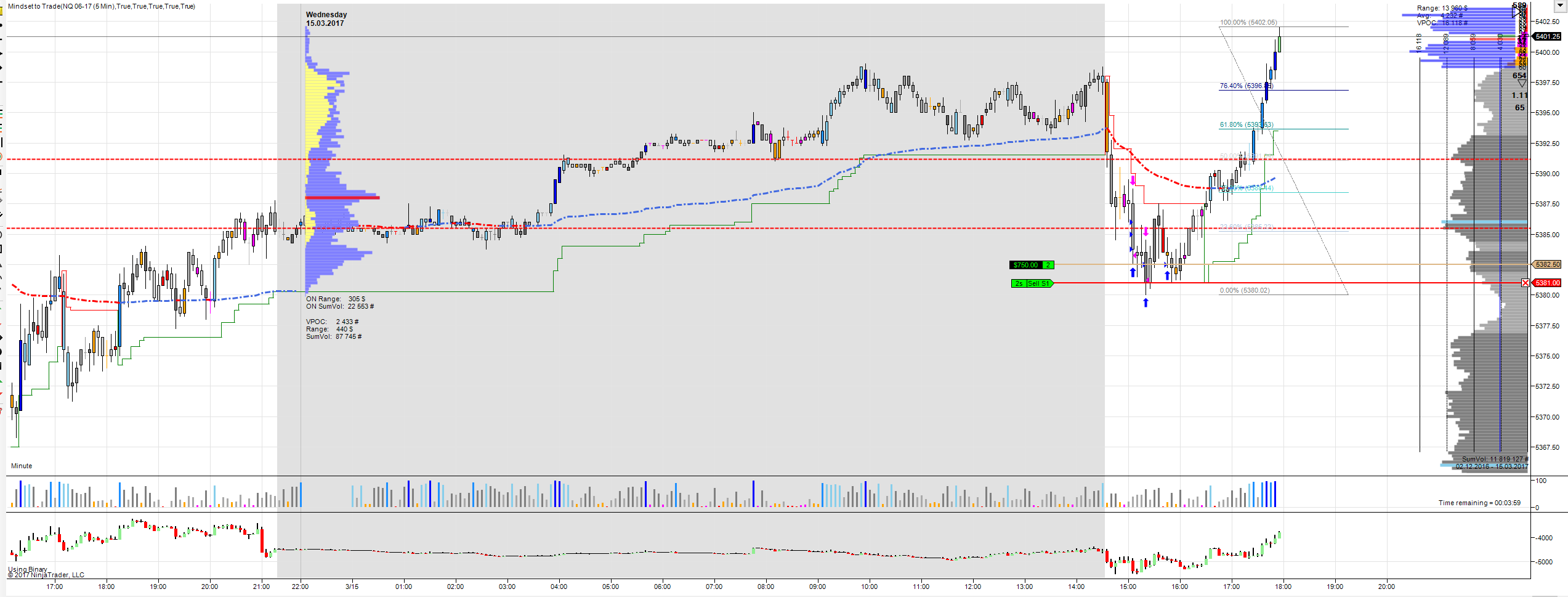
Task: Select the 5382.50 entry price marker
Action: 1547,264
